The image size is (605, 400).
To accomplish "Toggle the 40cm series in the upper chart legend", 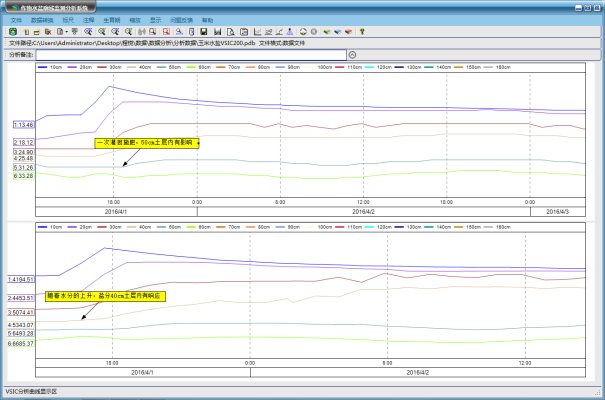I will tap(139, 67).
